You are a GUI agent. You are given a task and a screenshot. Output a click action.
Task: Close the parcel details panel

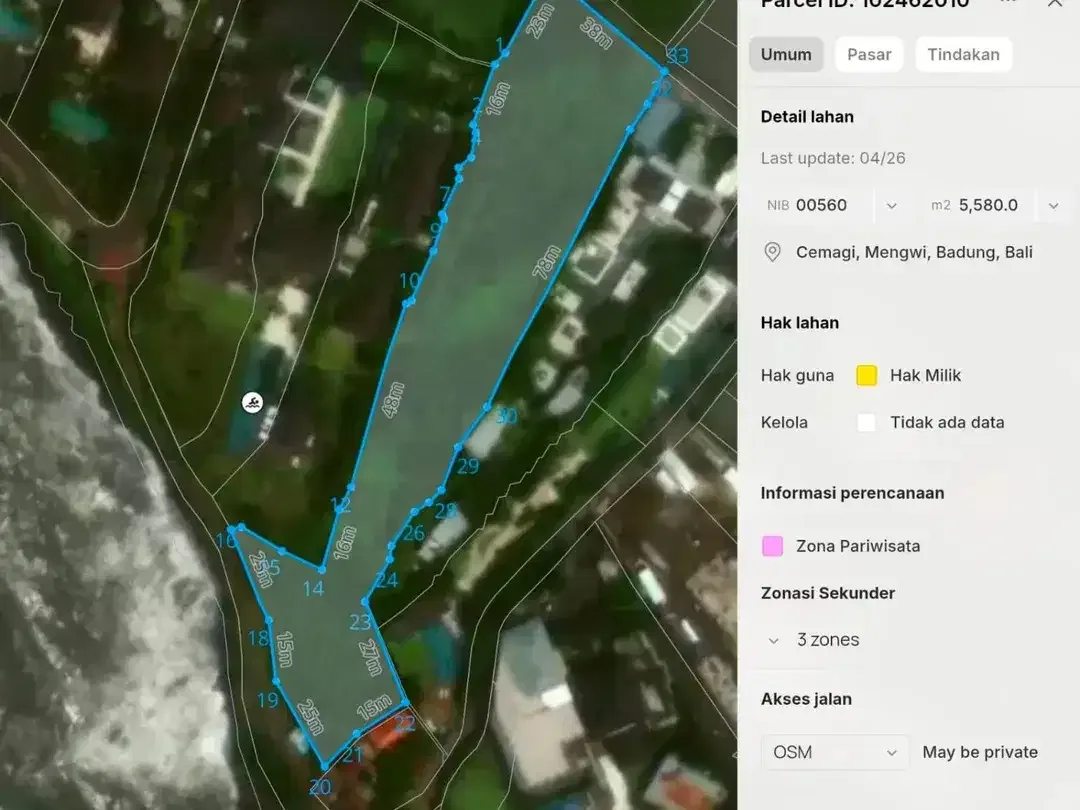coord(1055,3)
